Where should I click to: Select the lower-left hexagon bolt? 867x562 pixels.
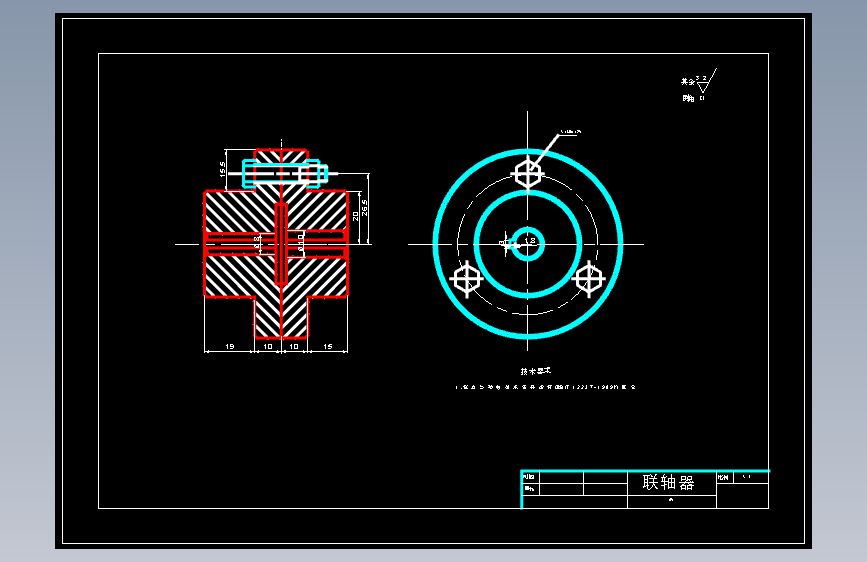[467, 279]
